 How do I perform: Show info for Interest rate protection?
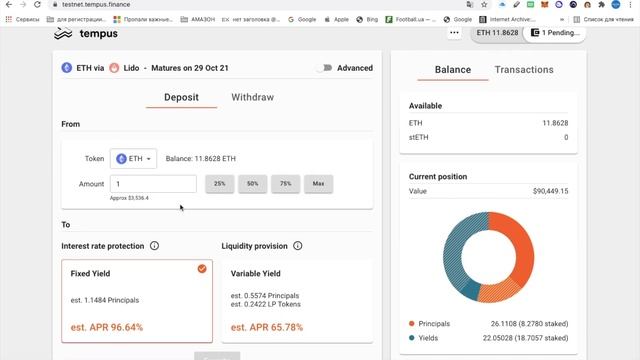click(x=154, y=246)
